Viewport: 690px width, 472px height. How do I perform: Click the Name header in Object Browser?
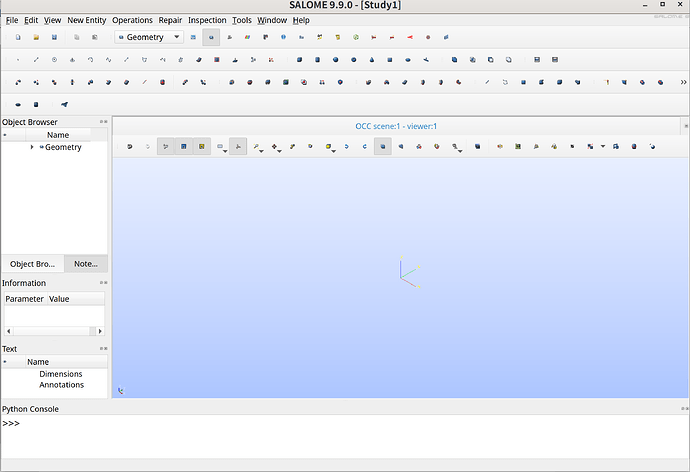coord(58,135)
